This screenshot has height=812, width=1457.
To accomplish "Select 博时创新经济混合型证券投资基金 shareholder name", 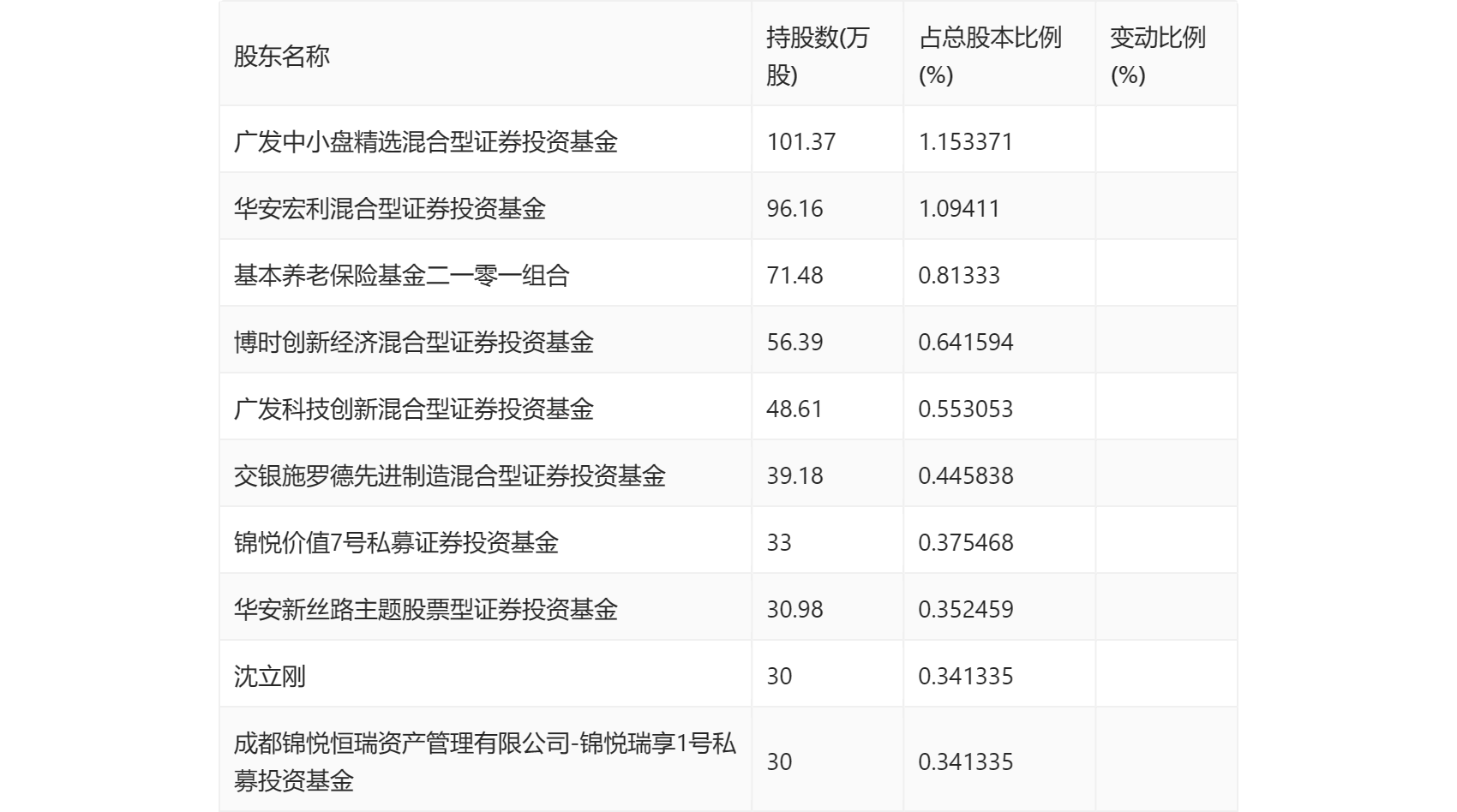I will (414, 342).
